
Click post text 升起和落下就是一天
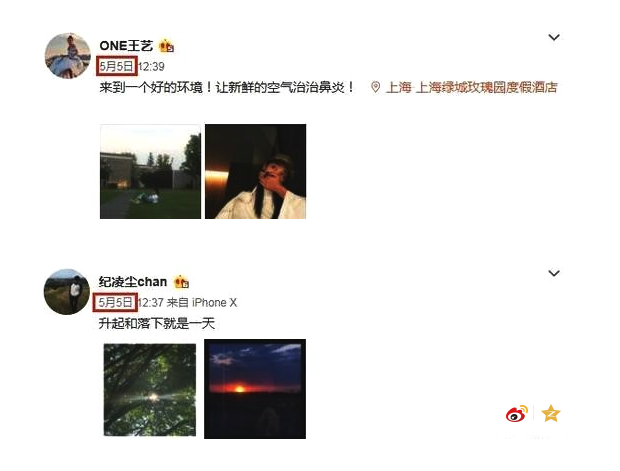click(157, 323)
